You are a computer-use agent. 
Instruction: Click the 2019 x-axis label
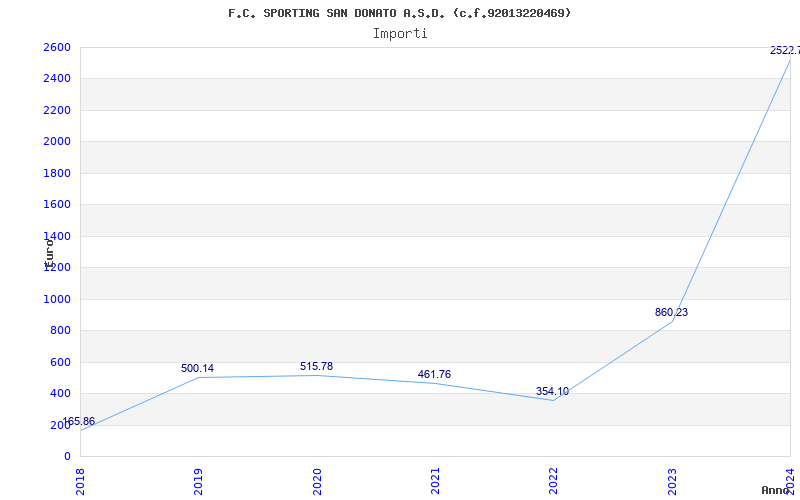(198, 482)
